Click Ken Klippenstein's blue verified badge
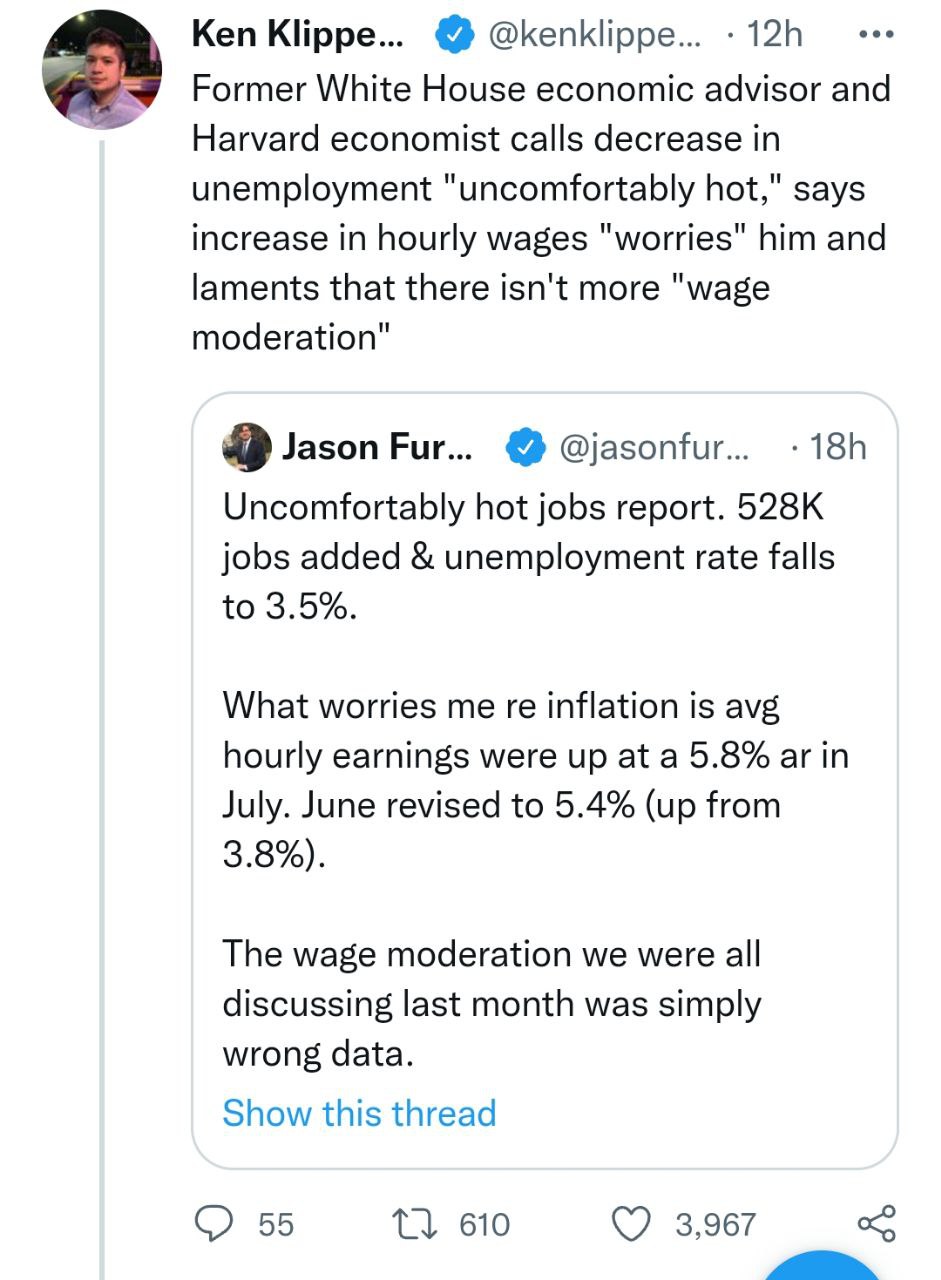The width and height of the screenshot is (941, 1280). coord(454,36)
